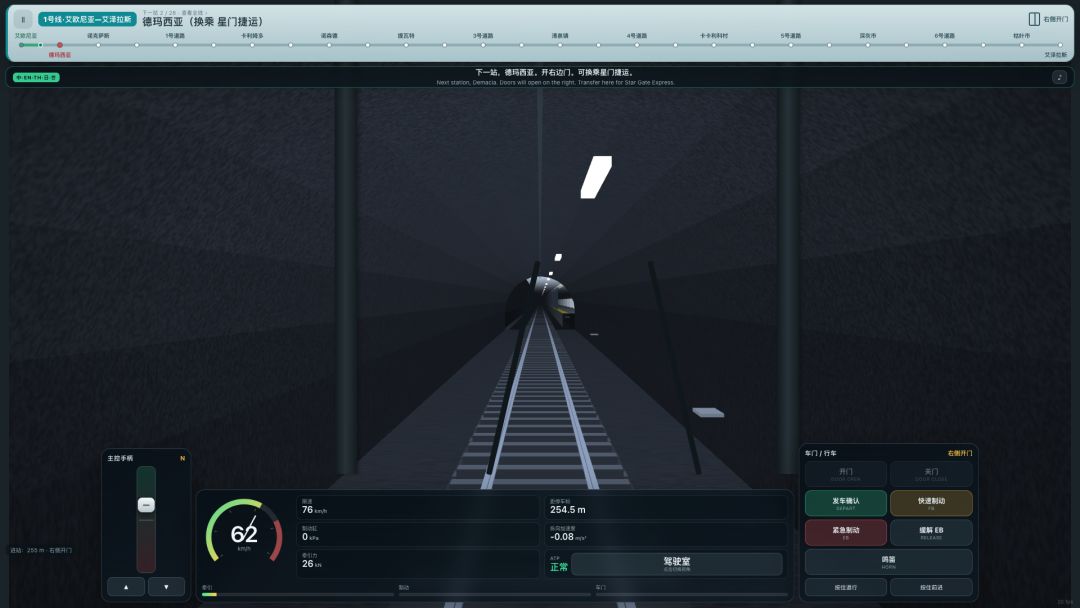The height and width of the screenshot is (608, 1080).
Task: Select the 4号道路 station dot
Action: pos(636,45)
